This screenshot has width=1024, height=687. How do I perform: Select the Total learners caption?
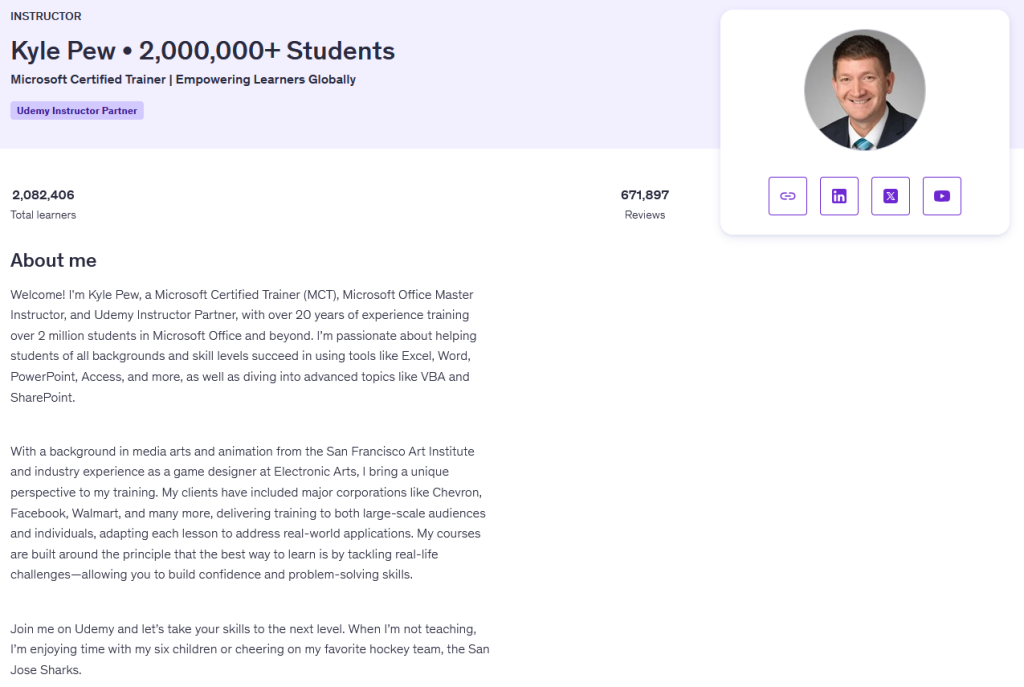(x=43, y=215)
